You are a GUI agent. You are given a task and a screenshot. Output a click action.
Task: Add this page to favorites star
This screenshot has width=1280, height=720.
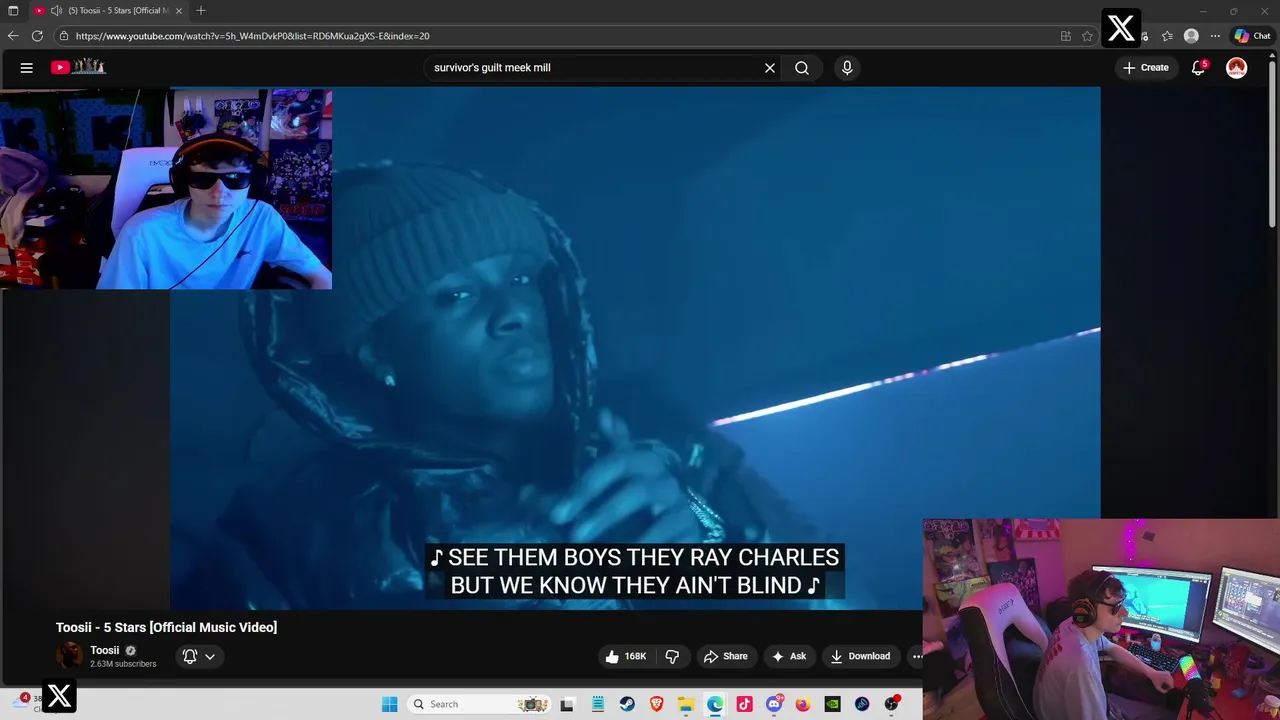coord(1087,36)
